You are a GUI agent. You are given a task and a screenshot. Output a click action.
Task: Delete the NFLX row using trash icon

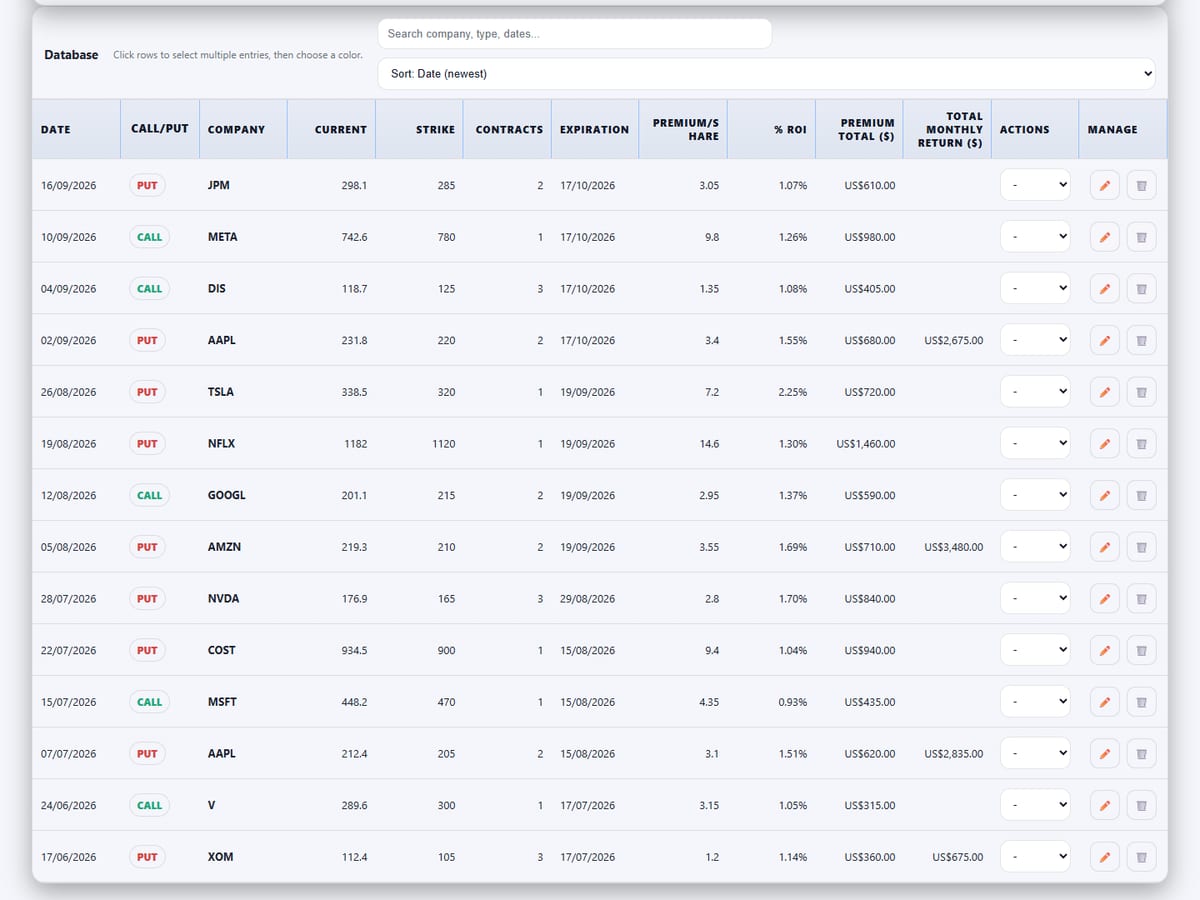coord(1141,444)
